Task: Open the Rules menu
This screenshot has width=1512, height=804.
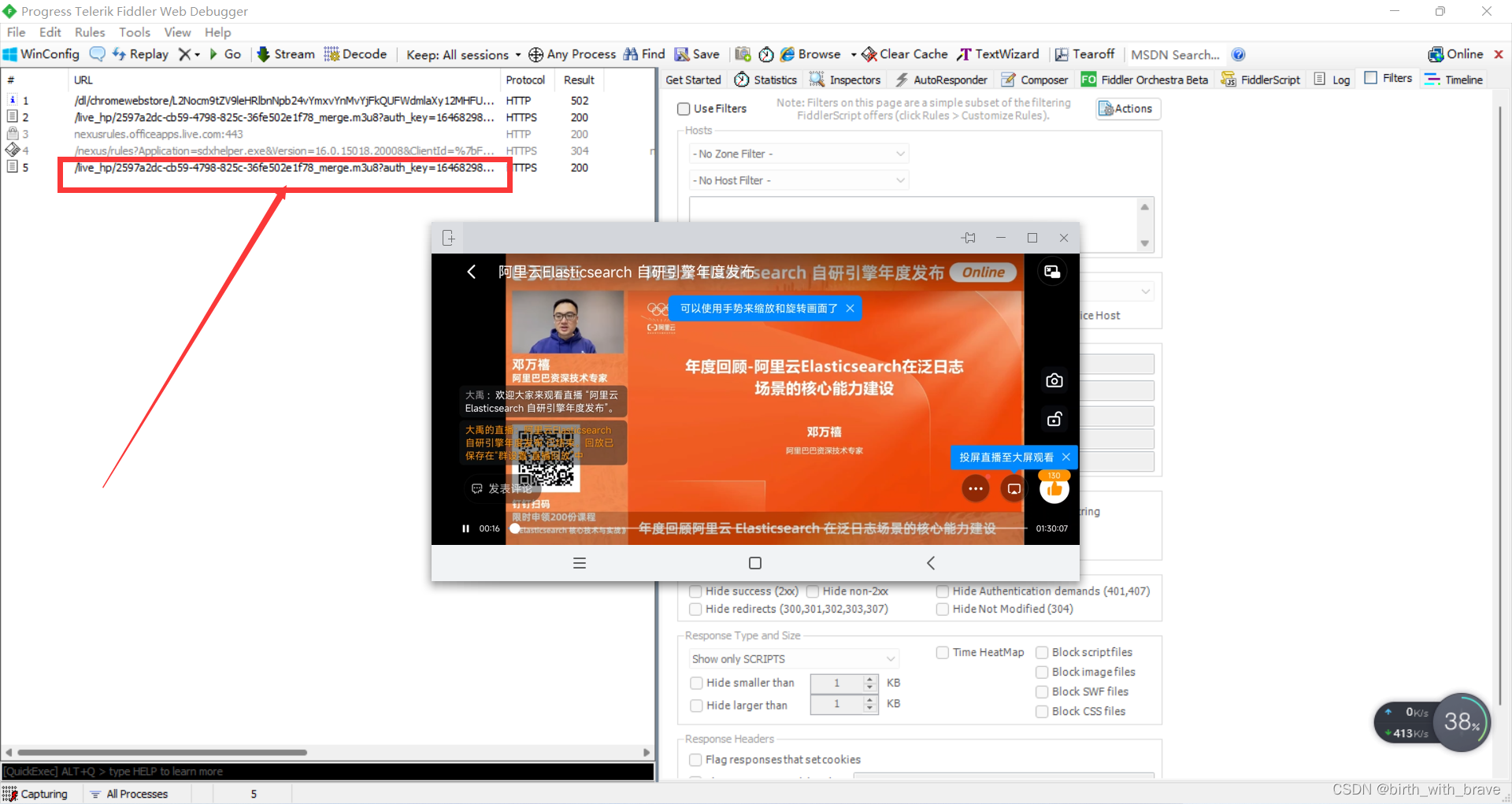Action: pyautogui.click(x=90, y=32)
